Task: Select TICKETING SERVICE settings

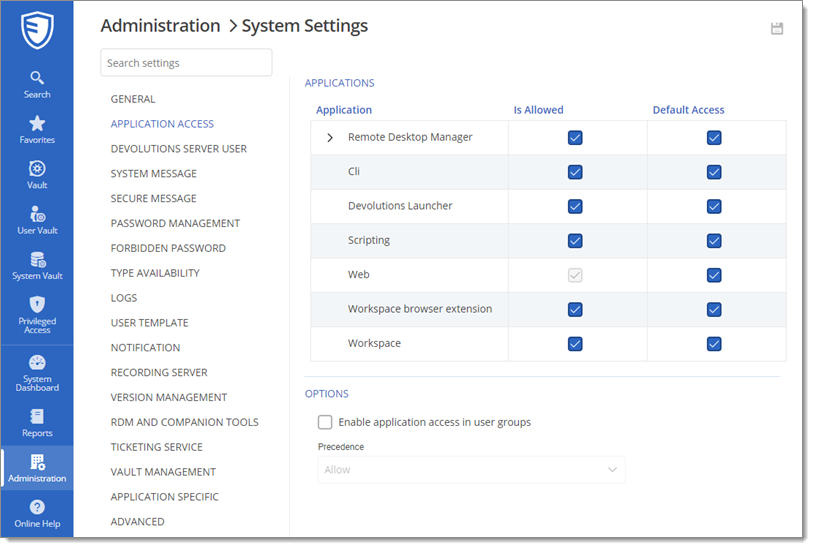Action: coord(157,447)
